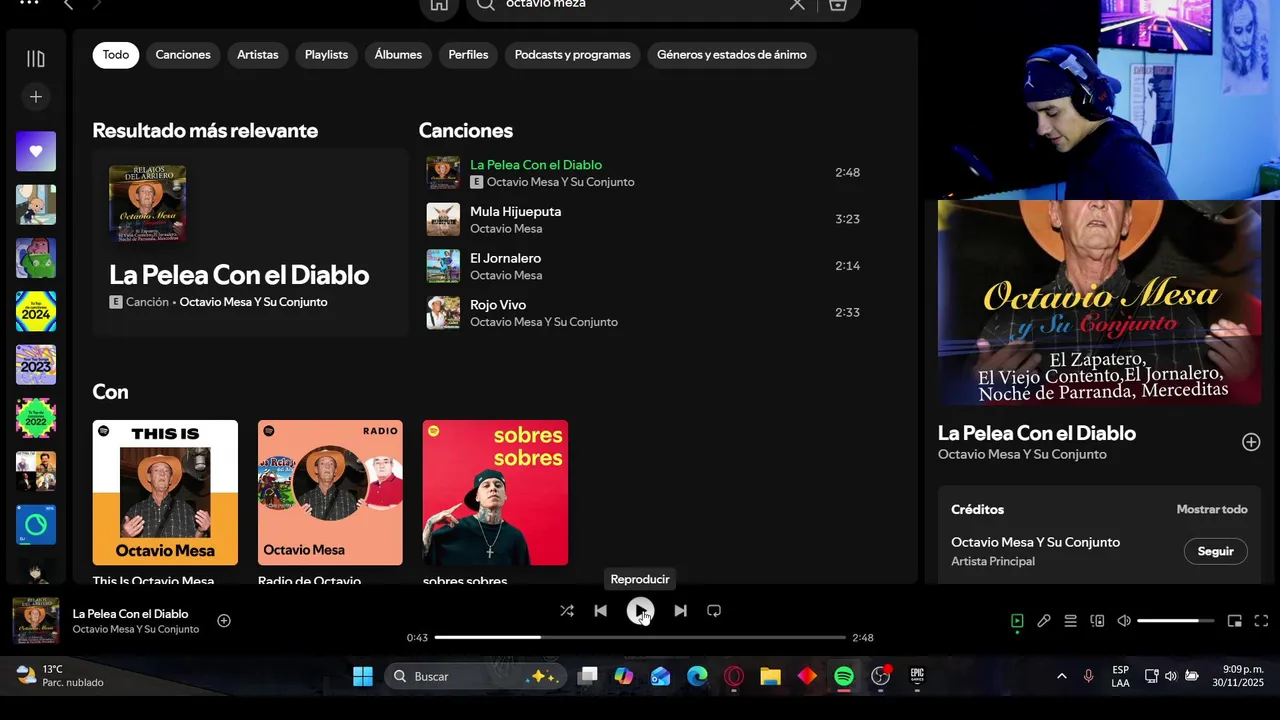Open now playing album art thumbnail
This screenshot has width=1280, height=720.
pyautogui.click(x=36, y=621)
